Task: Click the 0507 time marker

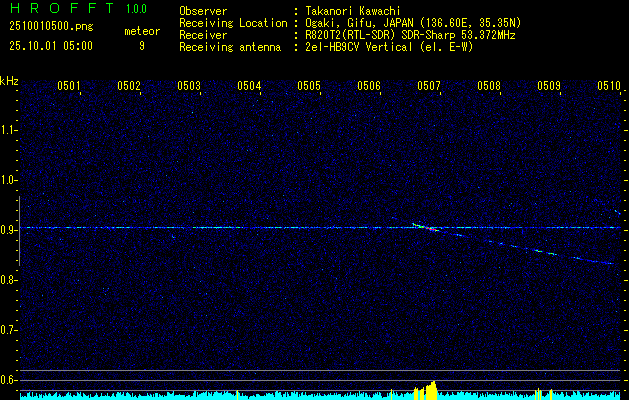Action: [429, 86]
